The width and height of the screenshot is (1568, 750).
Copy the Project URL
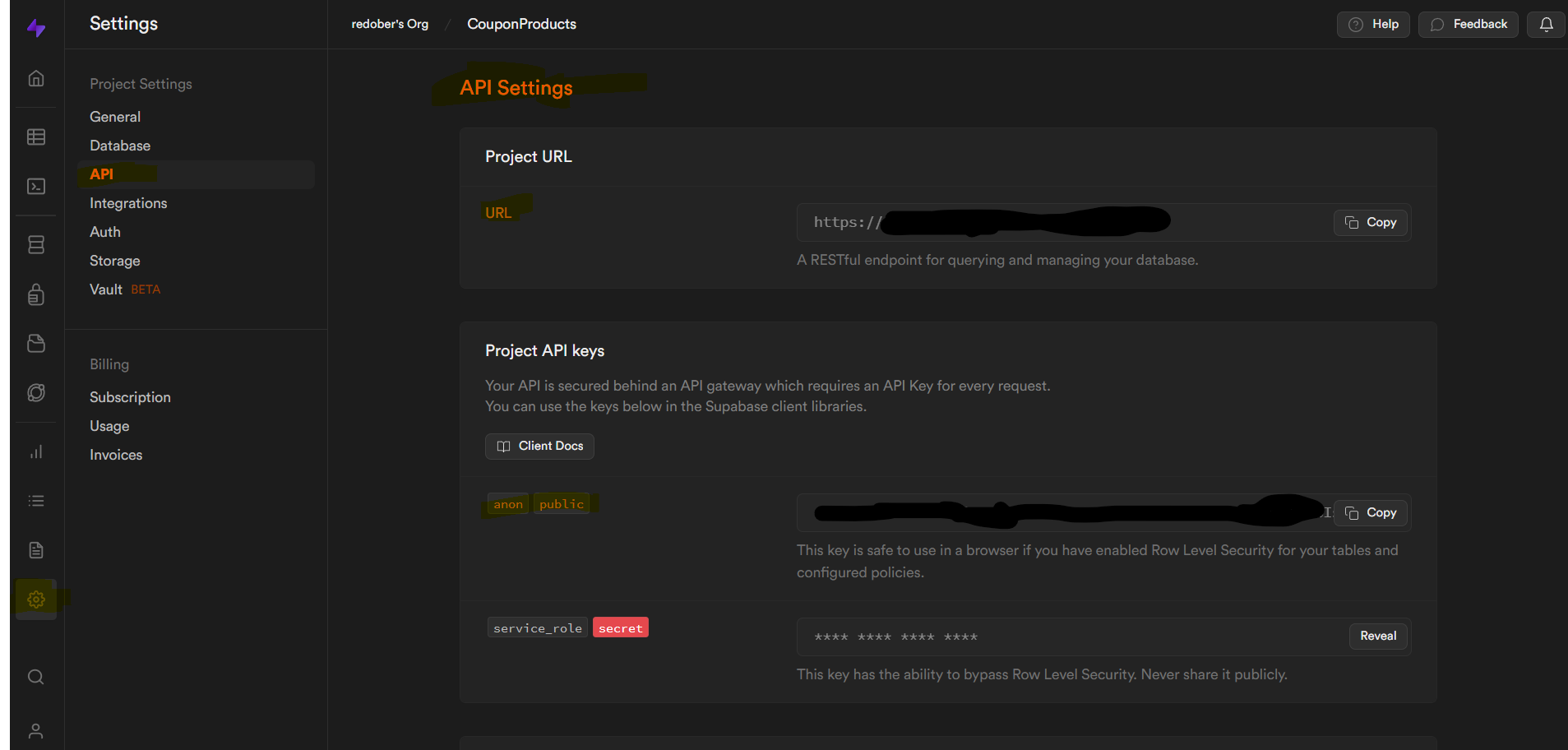[1371, 222]
